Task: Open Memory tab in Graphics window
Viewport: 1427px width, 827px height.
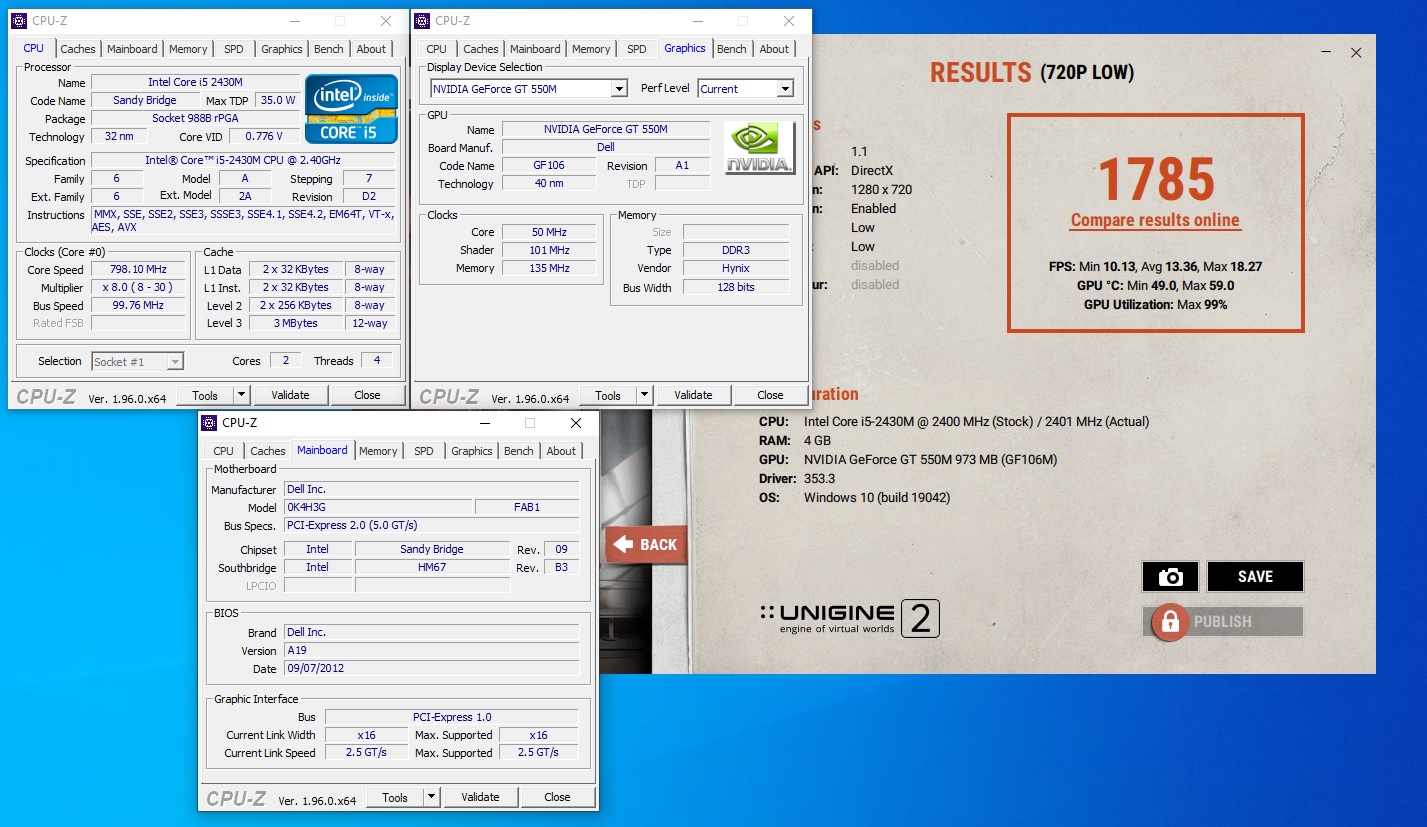Action: [x=591, y=49]
